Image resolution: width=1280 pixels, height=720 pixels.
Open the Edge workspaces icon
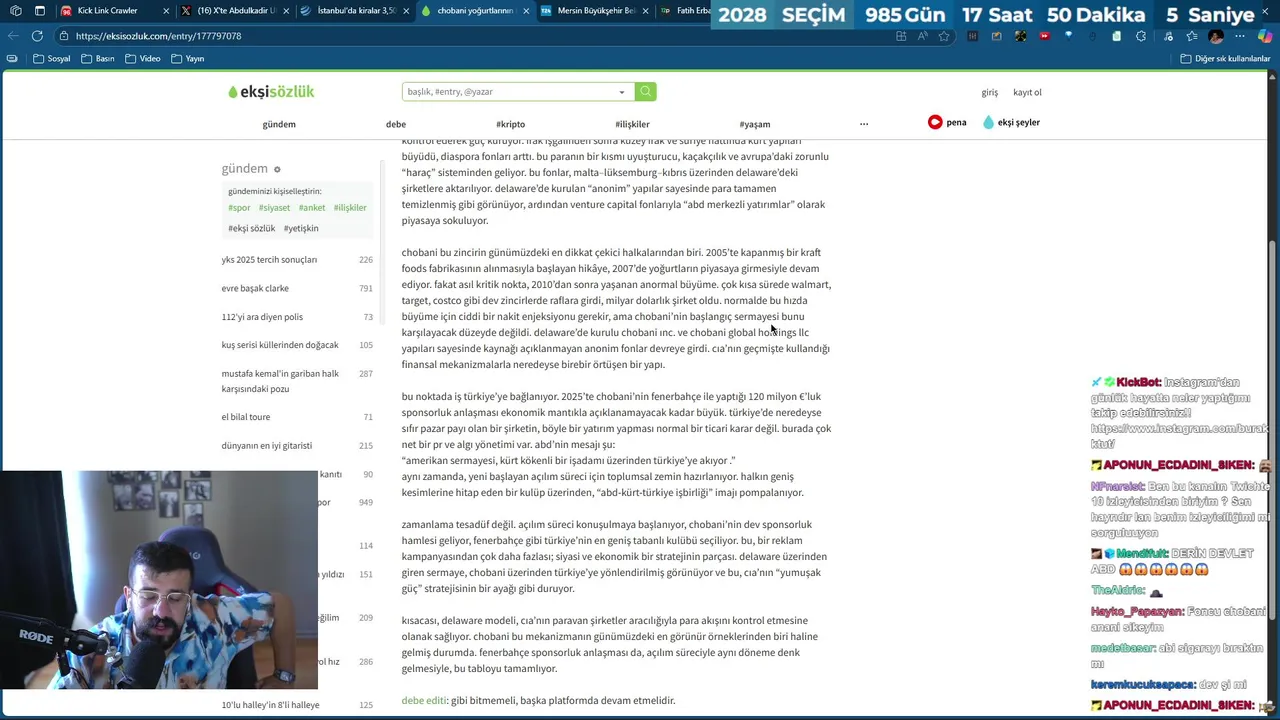(15, 11)
